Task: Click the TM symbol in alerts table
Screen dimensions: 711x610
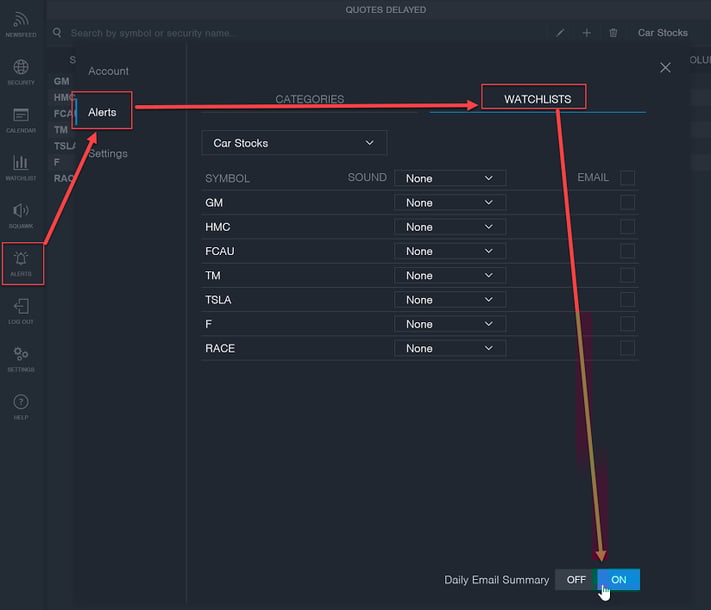Action: (x=213, y=275)
